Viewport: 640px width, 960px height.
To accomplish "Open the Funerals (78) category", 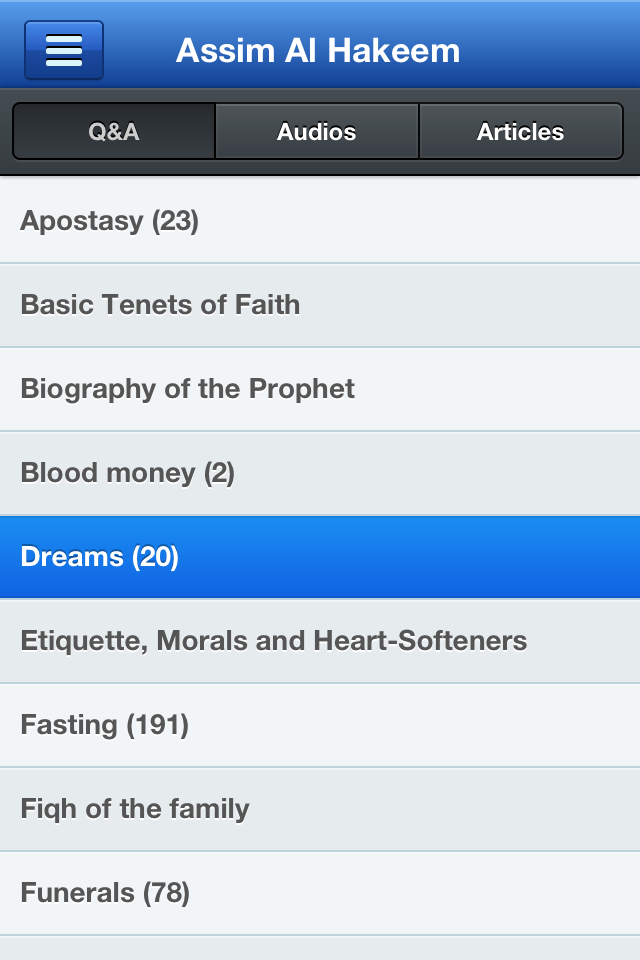I will point(320,893).
